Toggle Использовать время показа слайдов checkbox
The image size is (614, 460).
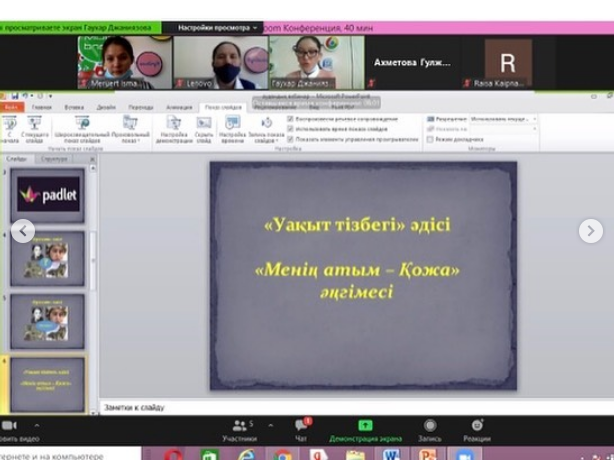(291, 129)
